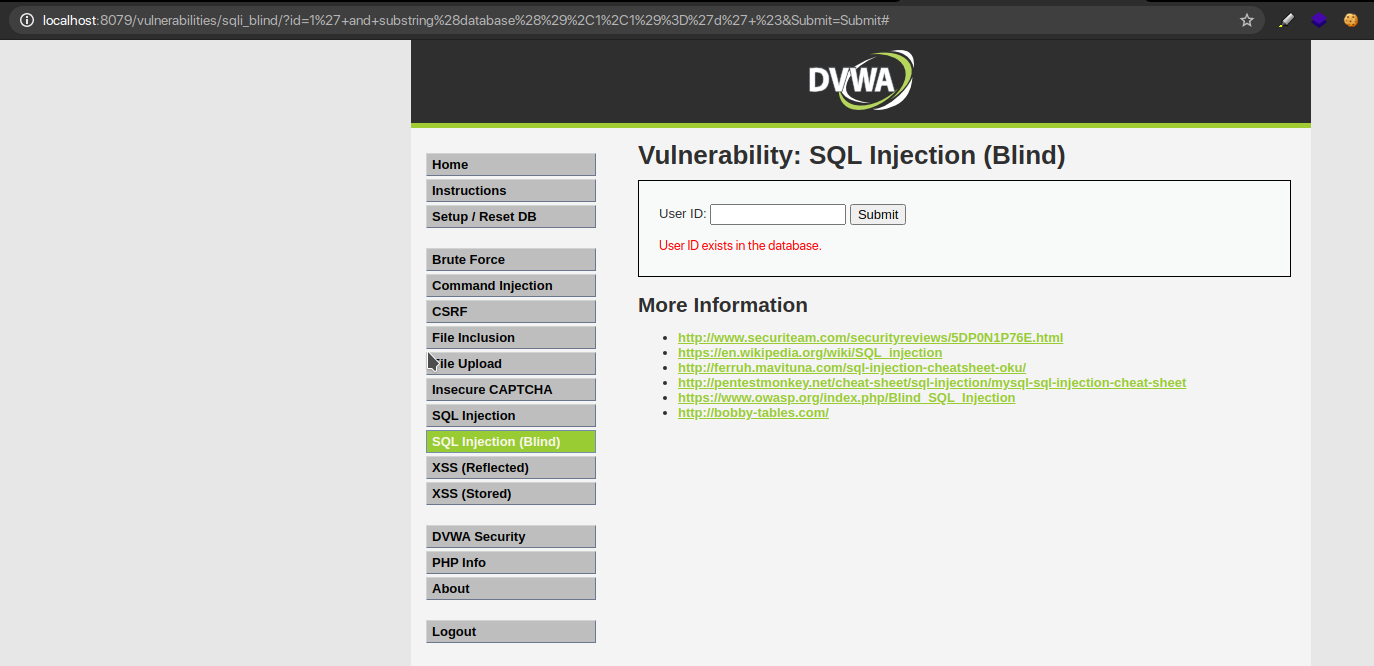Click the site information icon before localhost
The height and width of the screenshot is (666, 1374).
coord(26,20)
